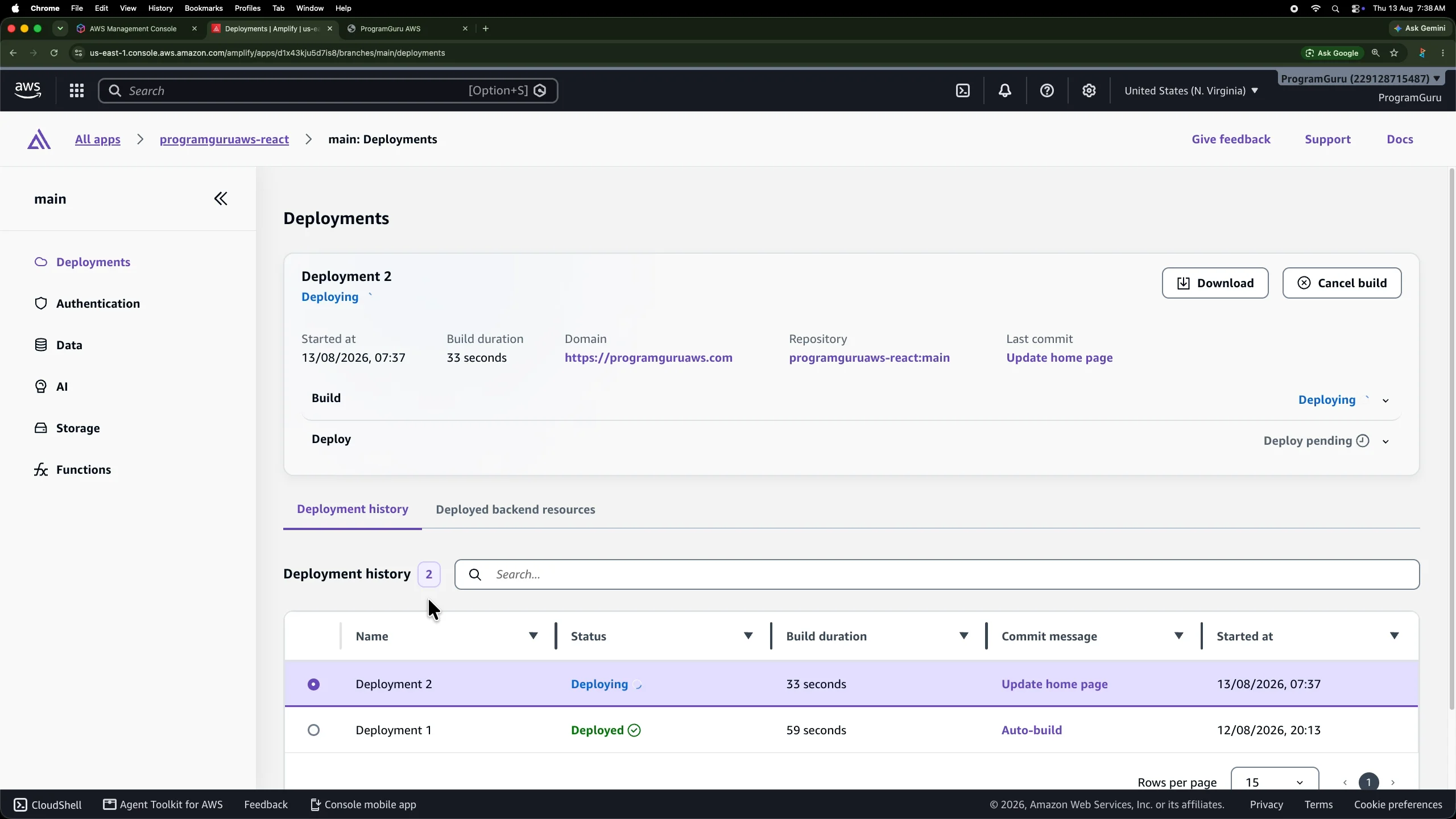Open the AWS services grid menu
Viewport: 1456px width, 819px height.
pos(77,90)
